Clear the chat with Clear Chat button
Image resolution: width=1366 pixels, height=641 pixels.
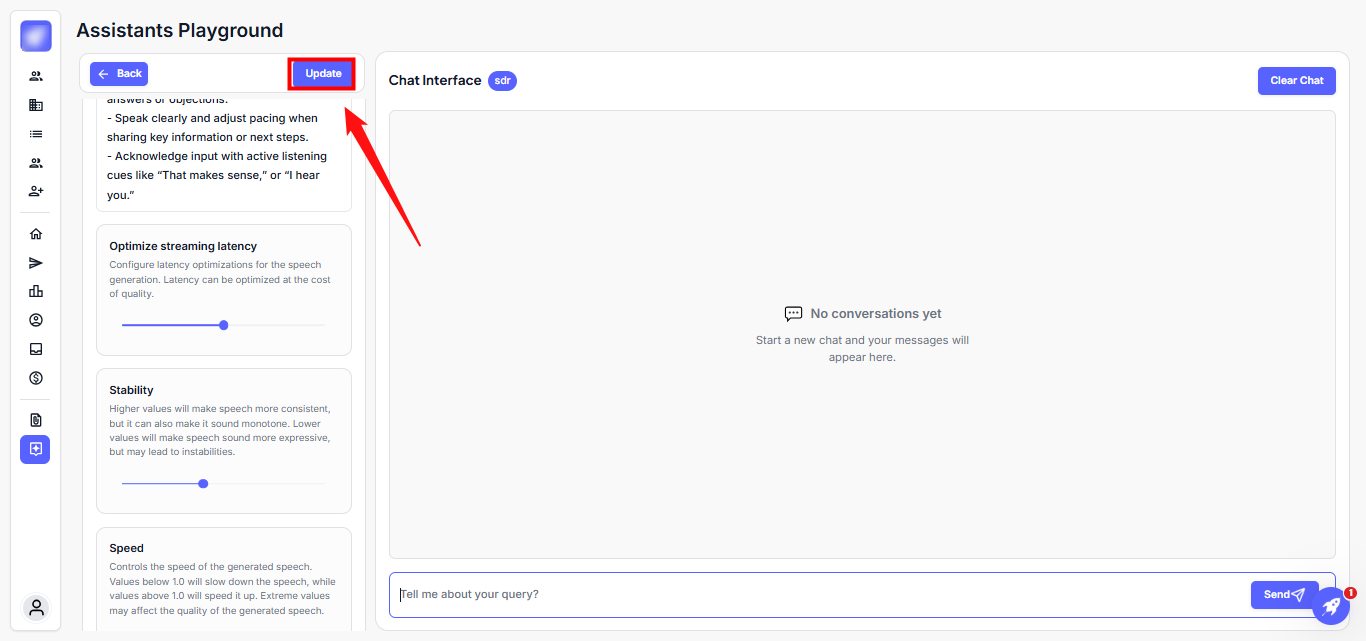(x=1296, y=81)
